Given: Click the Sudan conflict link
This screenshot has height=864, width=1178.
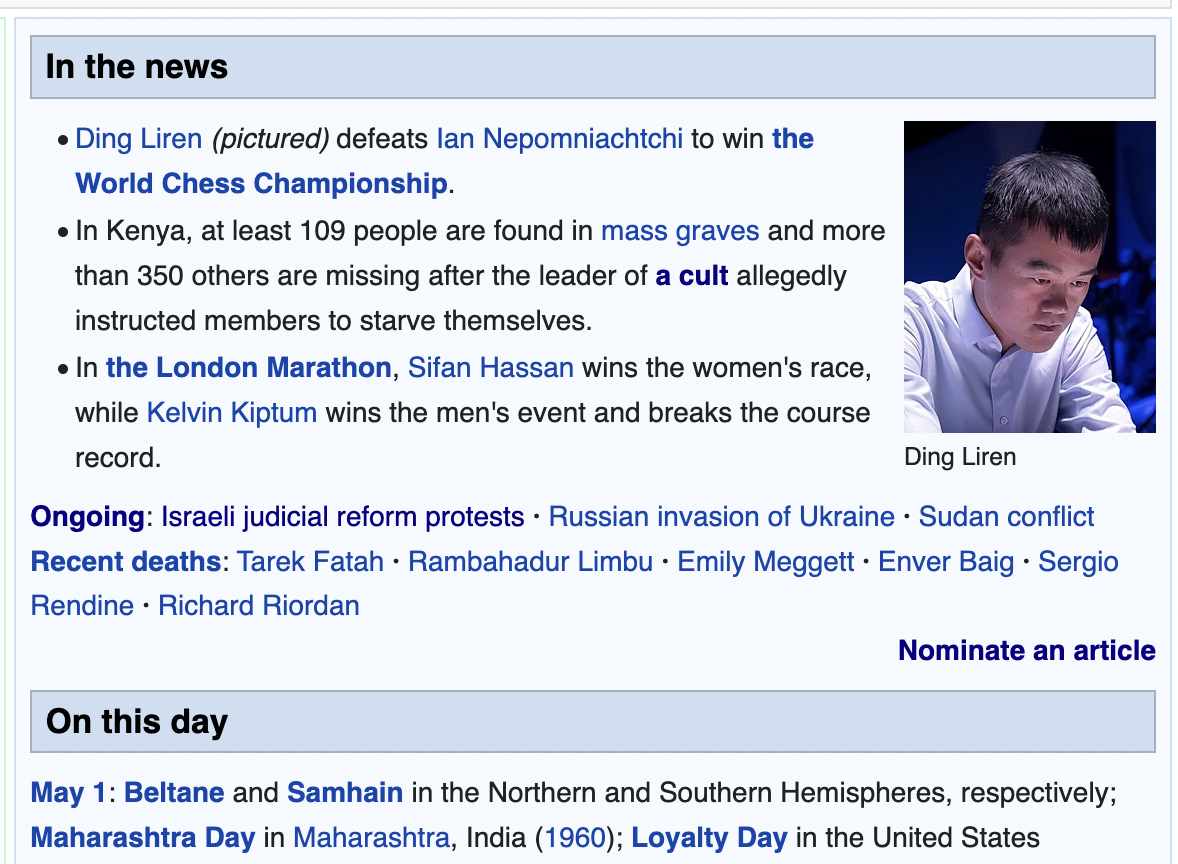Looking at the screenshot, I should 1006,517.
